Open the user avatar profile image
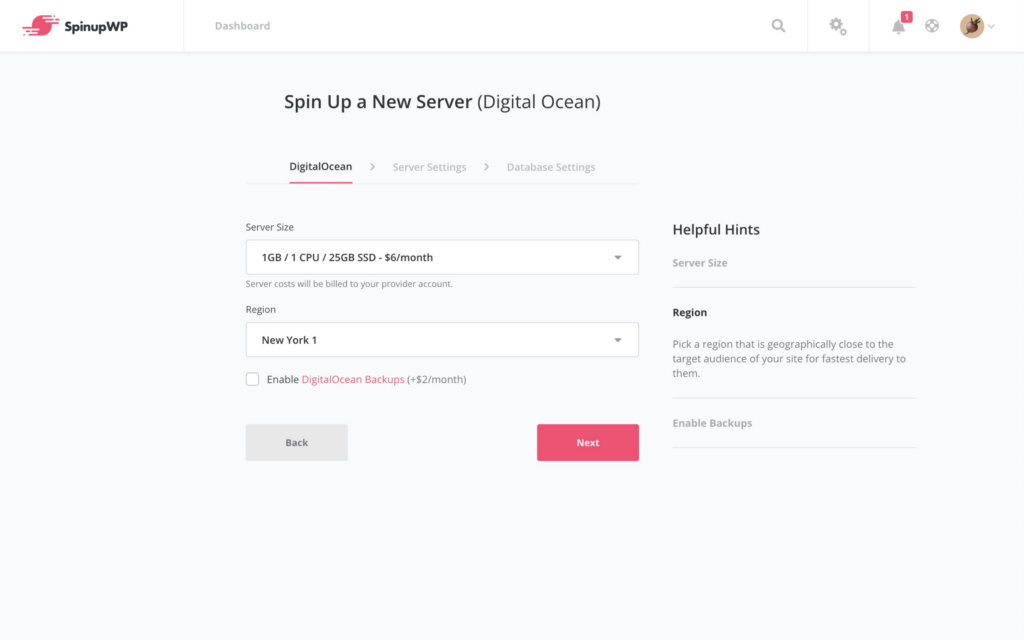 click(971, 25)
